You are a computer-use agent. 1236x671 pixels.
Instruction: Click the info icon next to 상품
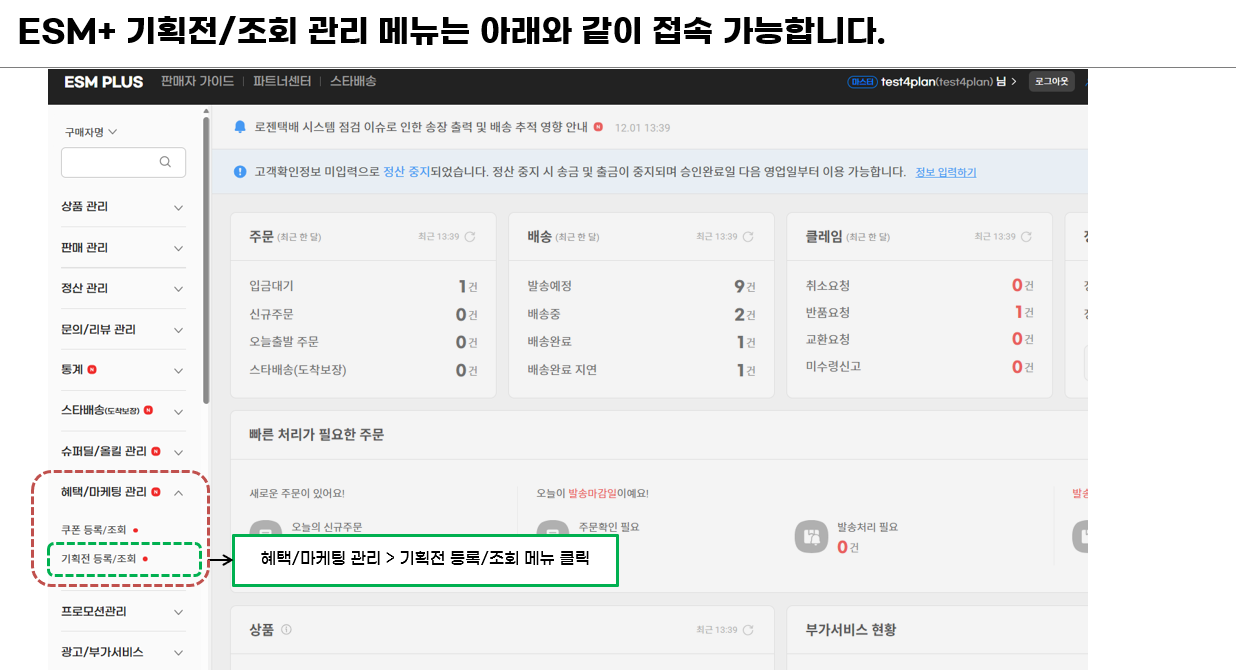pyautogui.click(x=287, y=630)
